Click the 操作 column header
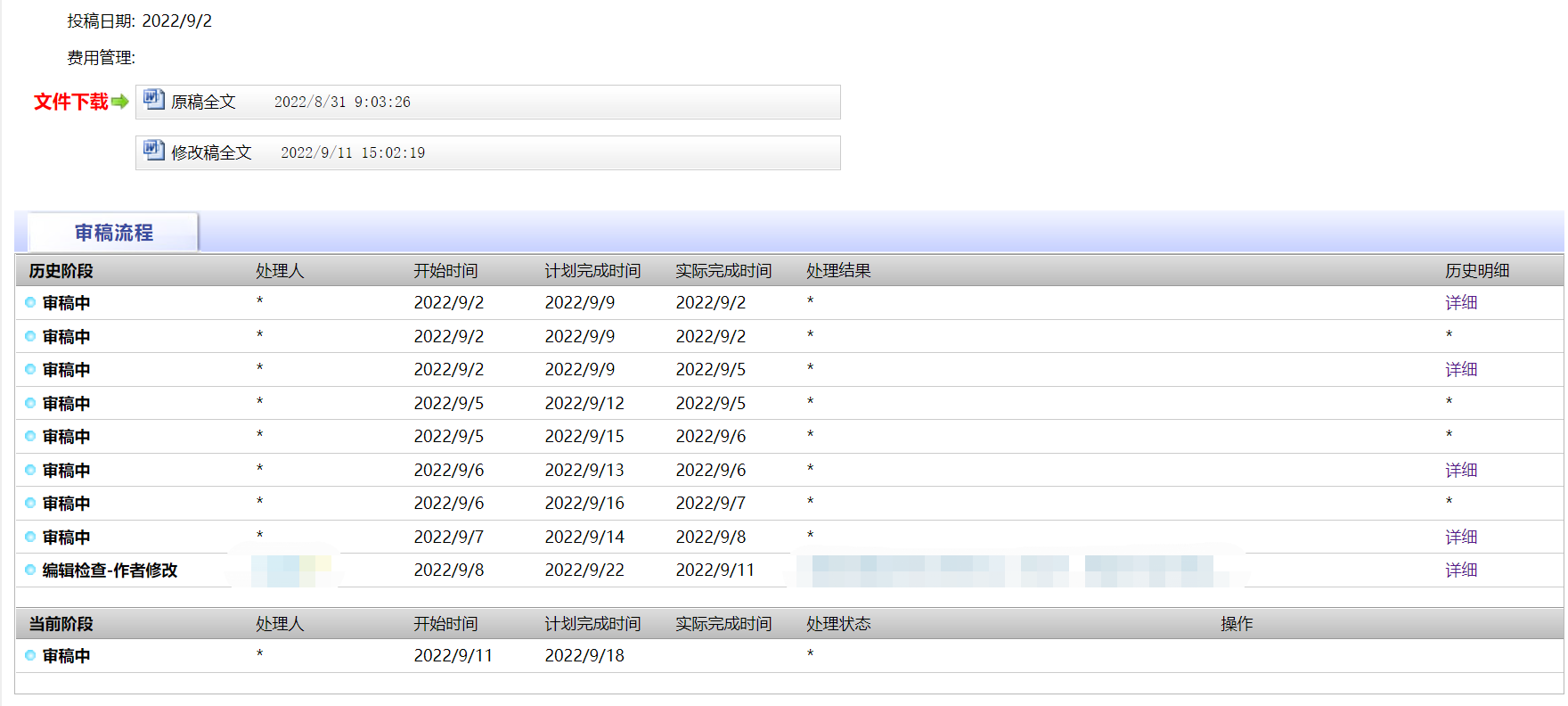Screen dimensions: 1568x706 1236,623
